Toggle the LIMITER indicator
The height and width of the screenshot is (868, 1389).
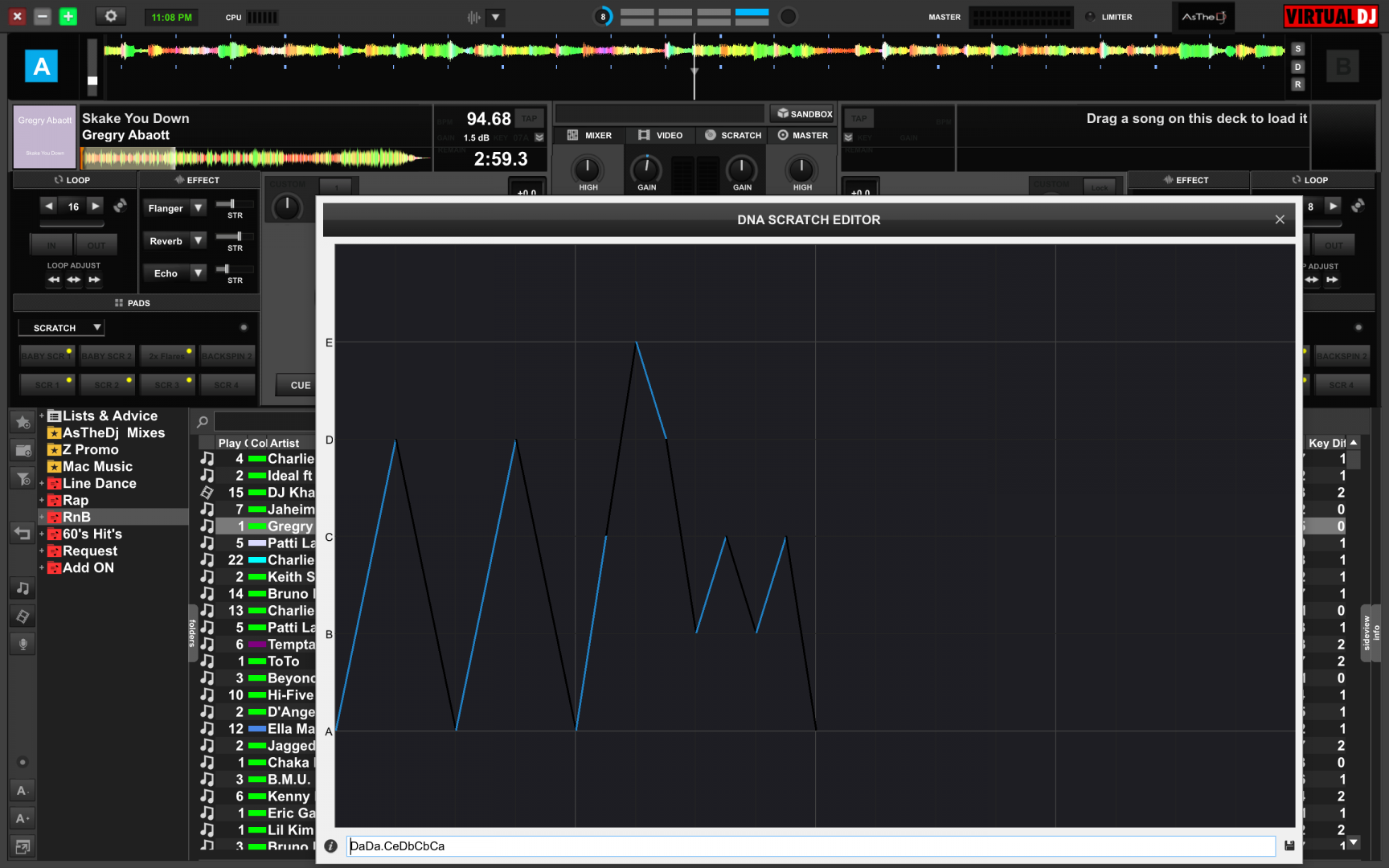click(1109, 17)
